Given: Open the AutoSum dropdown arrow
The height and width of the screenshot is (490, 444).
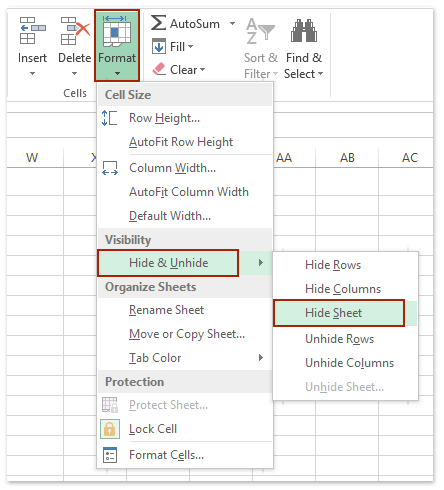Looking at the screenshot, I should click(232, 24).
